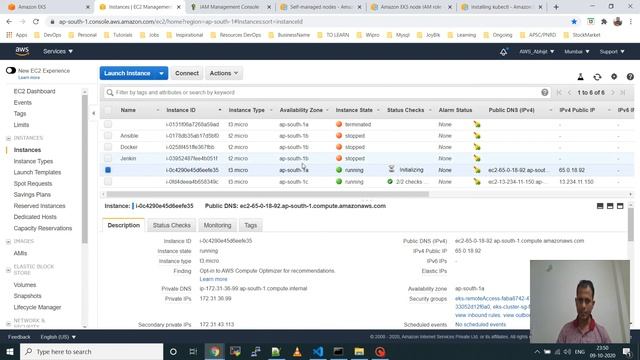
Task: Uncheck the i-0c4290e45d6eefe35 instance checkbox
Action: 108,170
